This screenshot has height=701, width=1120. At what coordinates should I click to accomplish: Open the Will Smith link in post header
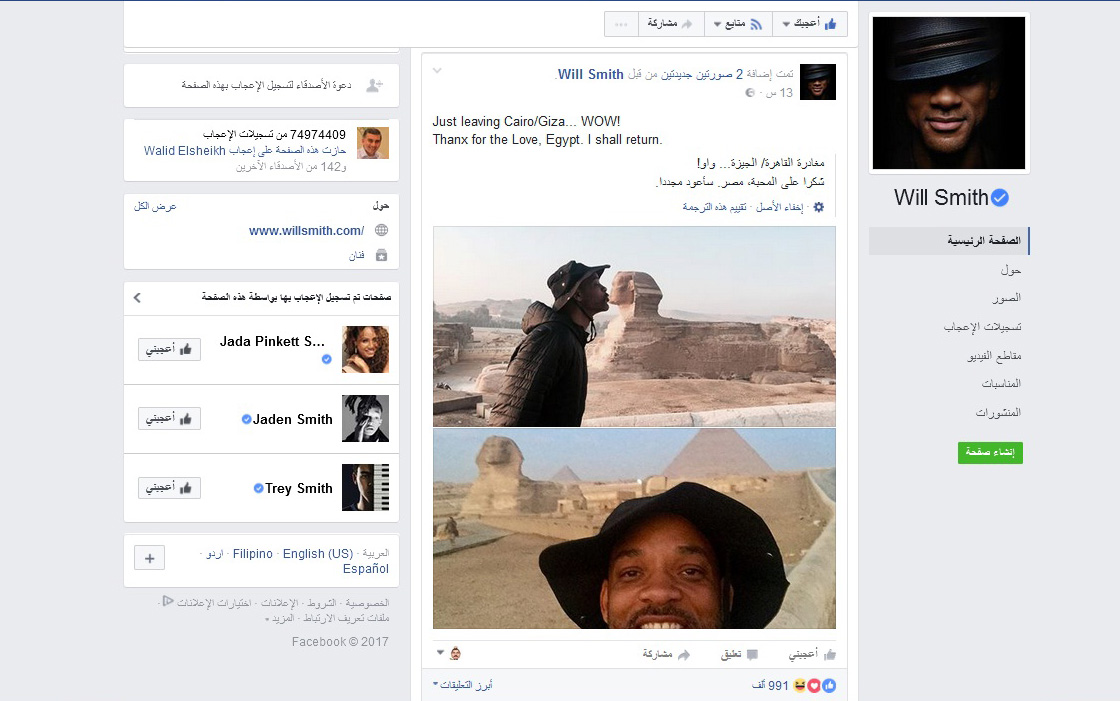(591, 74)
